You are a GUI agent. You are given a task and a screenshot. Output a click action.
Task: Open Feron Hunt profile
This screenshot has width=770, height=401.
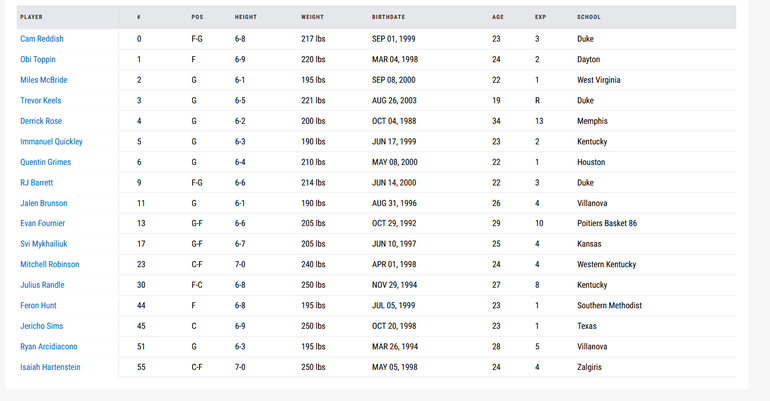pos(38,306)
